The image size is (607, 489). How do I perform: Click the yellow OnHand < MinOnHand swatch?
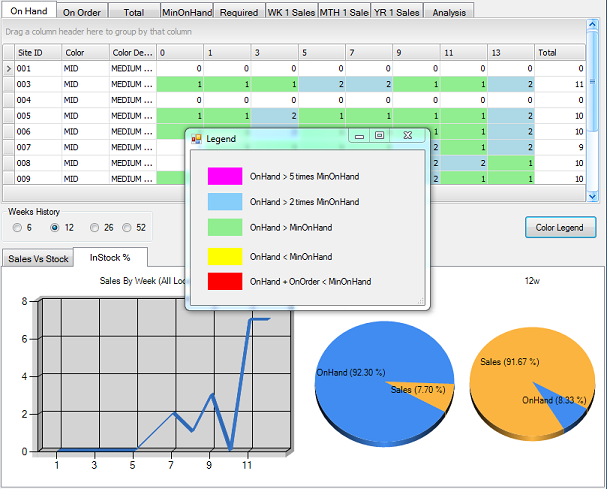coord(225,256)
